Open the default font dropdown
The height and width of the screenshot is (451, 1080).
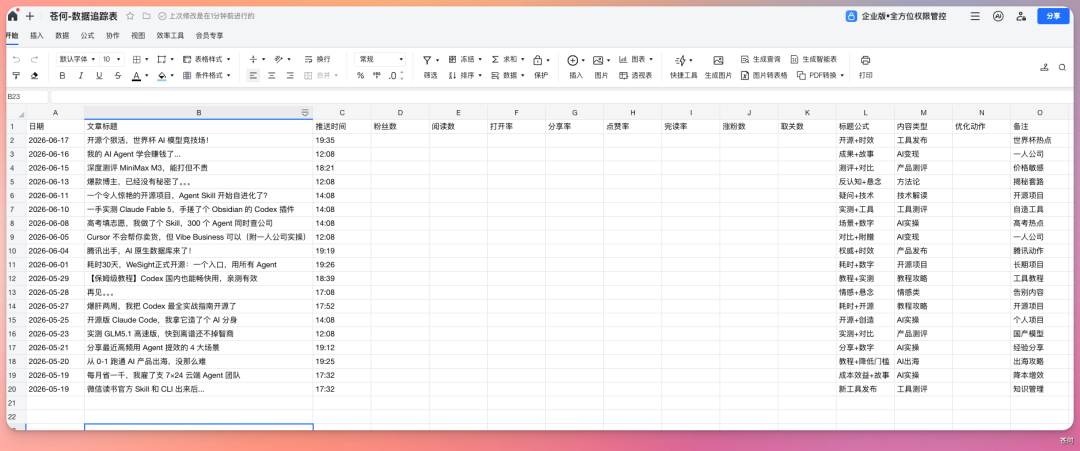click(x=77, y=60)
